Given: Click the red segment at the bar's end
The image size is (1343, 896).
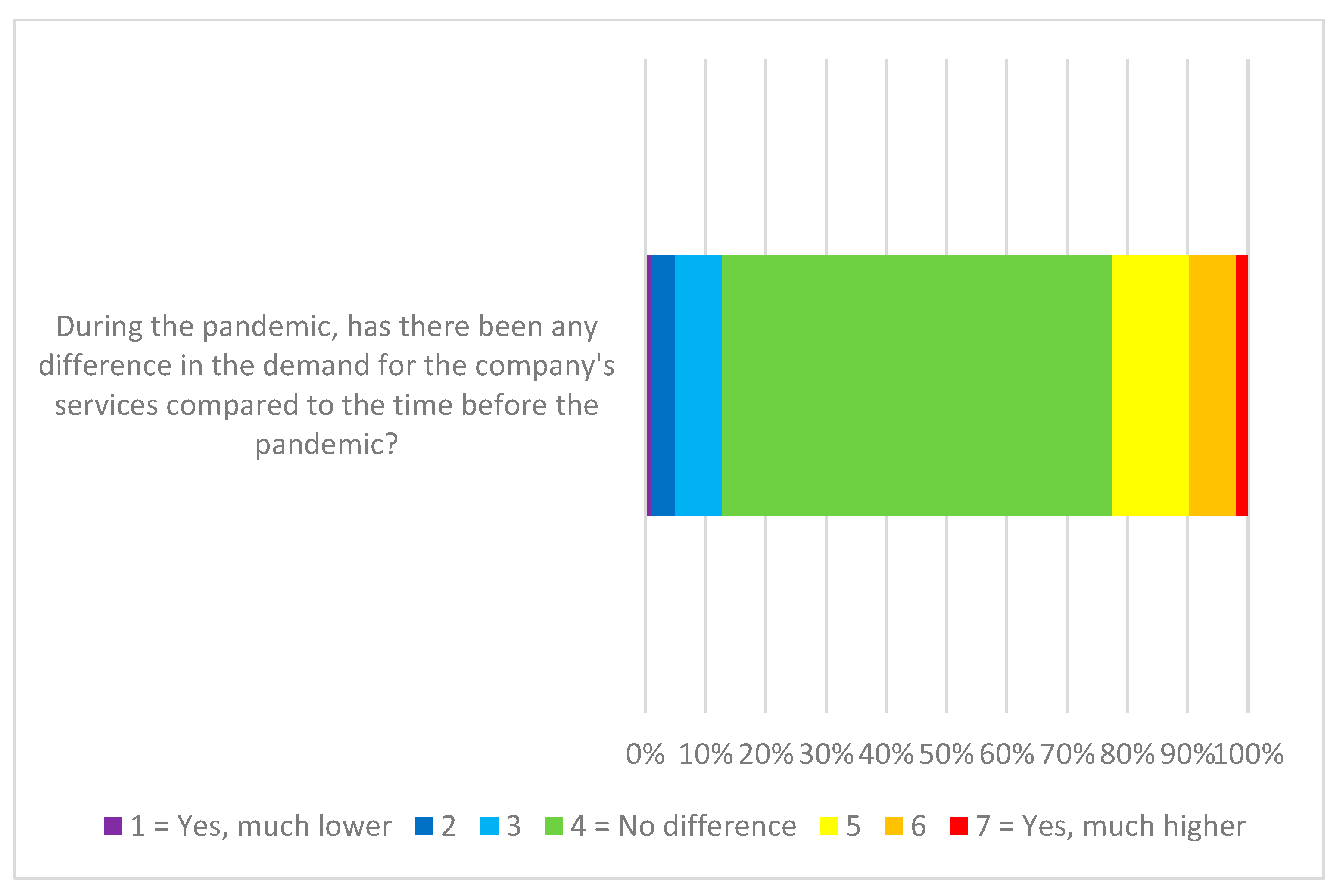Looking at the screenshot, I should (1241, 386).
